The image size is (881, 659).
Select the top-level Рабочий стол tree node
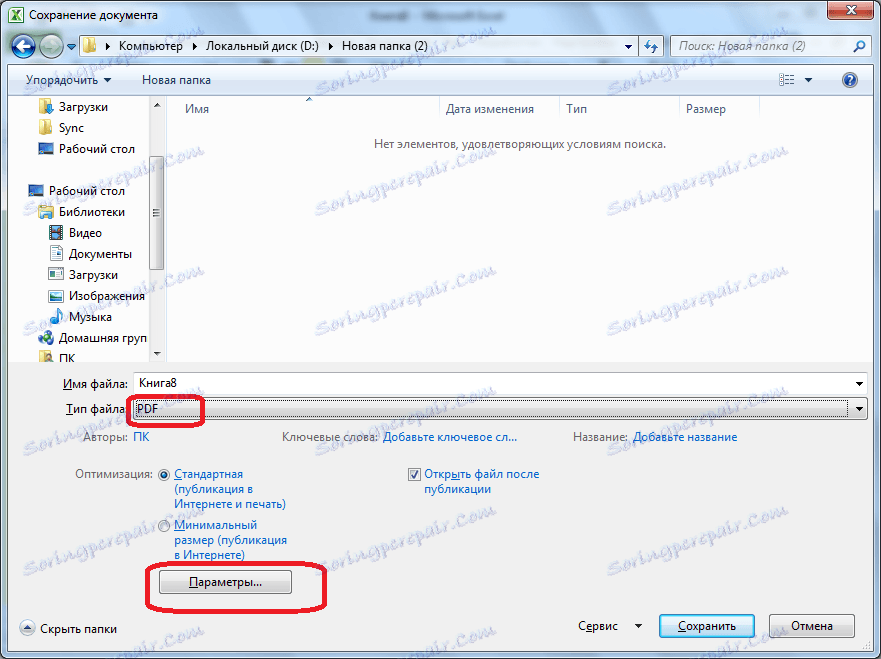tap(76, 191)
